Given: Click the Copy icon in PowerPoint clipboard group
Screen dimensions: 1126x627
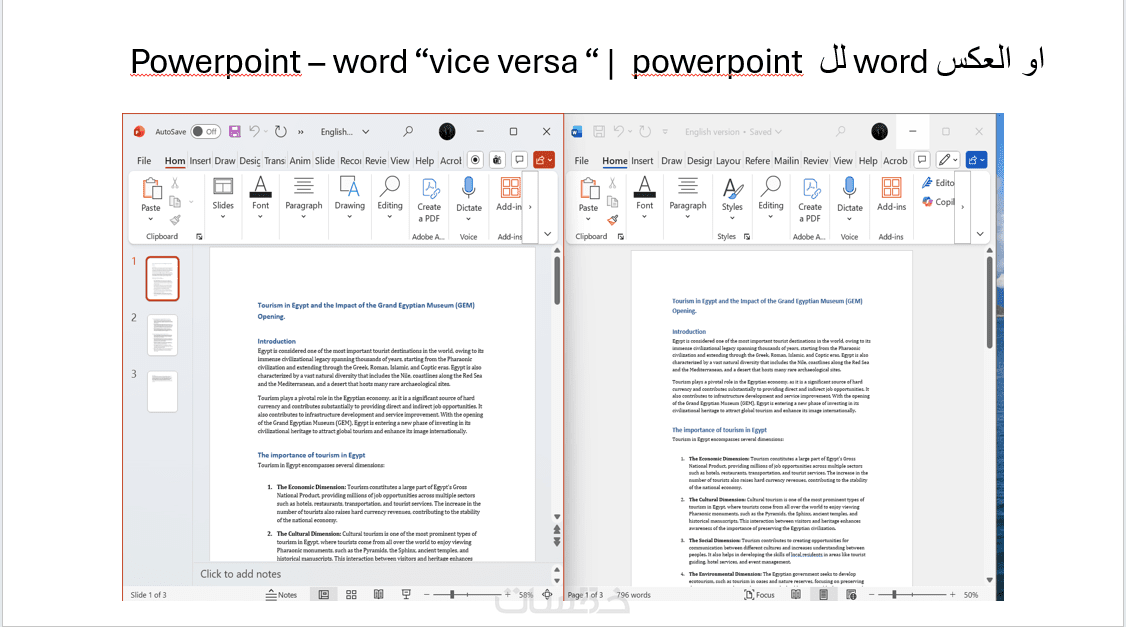Looking at the screenshot, I should (x=175, y=202).
